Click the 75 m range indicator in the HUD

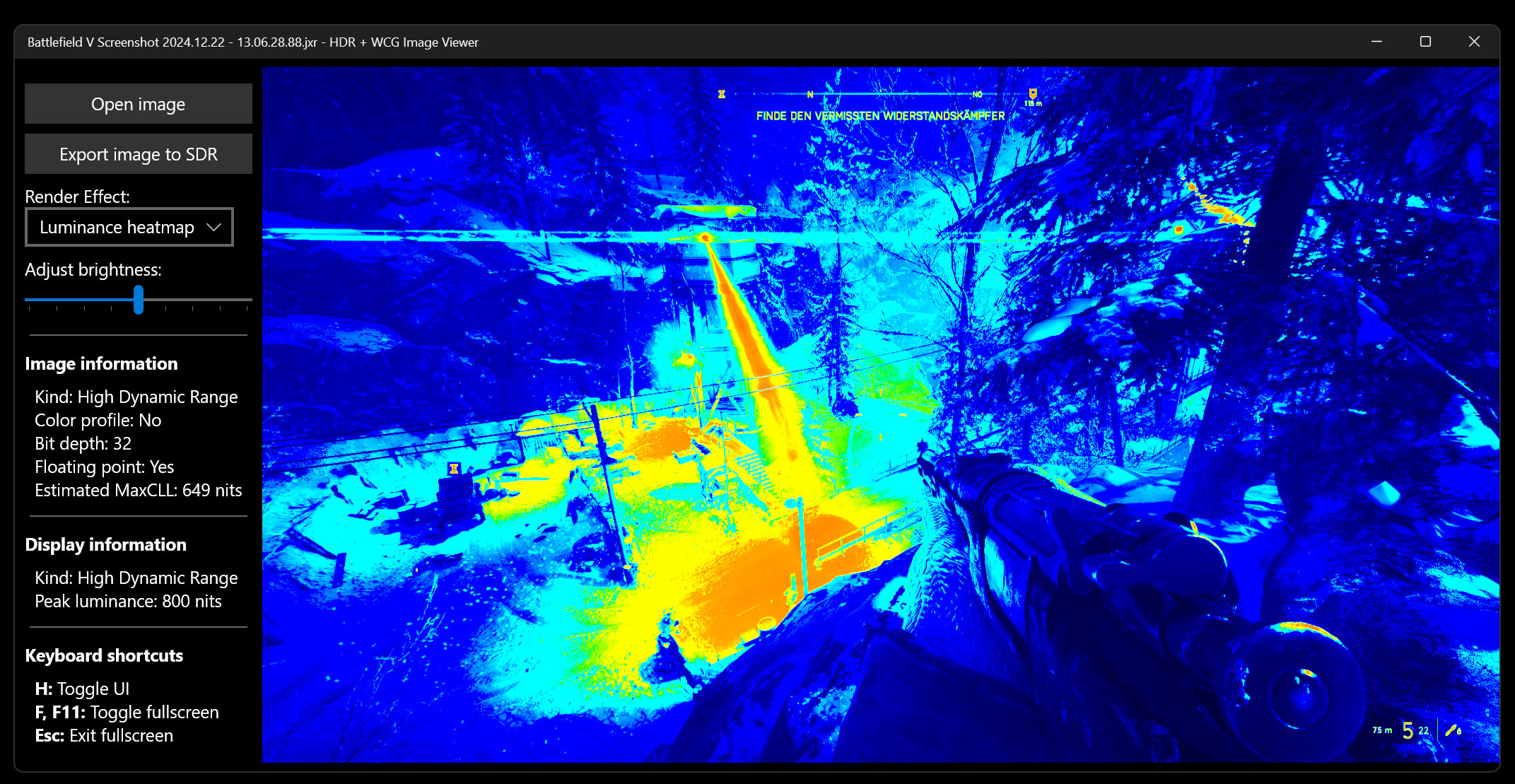pos(1382,730)
